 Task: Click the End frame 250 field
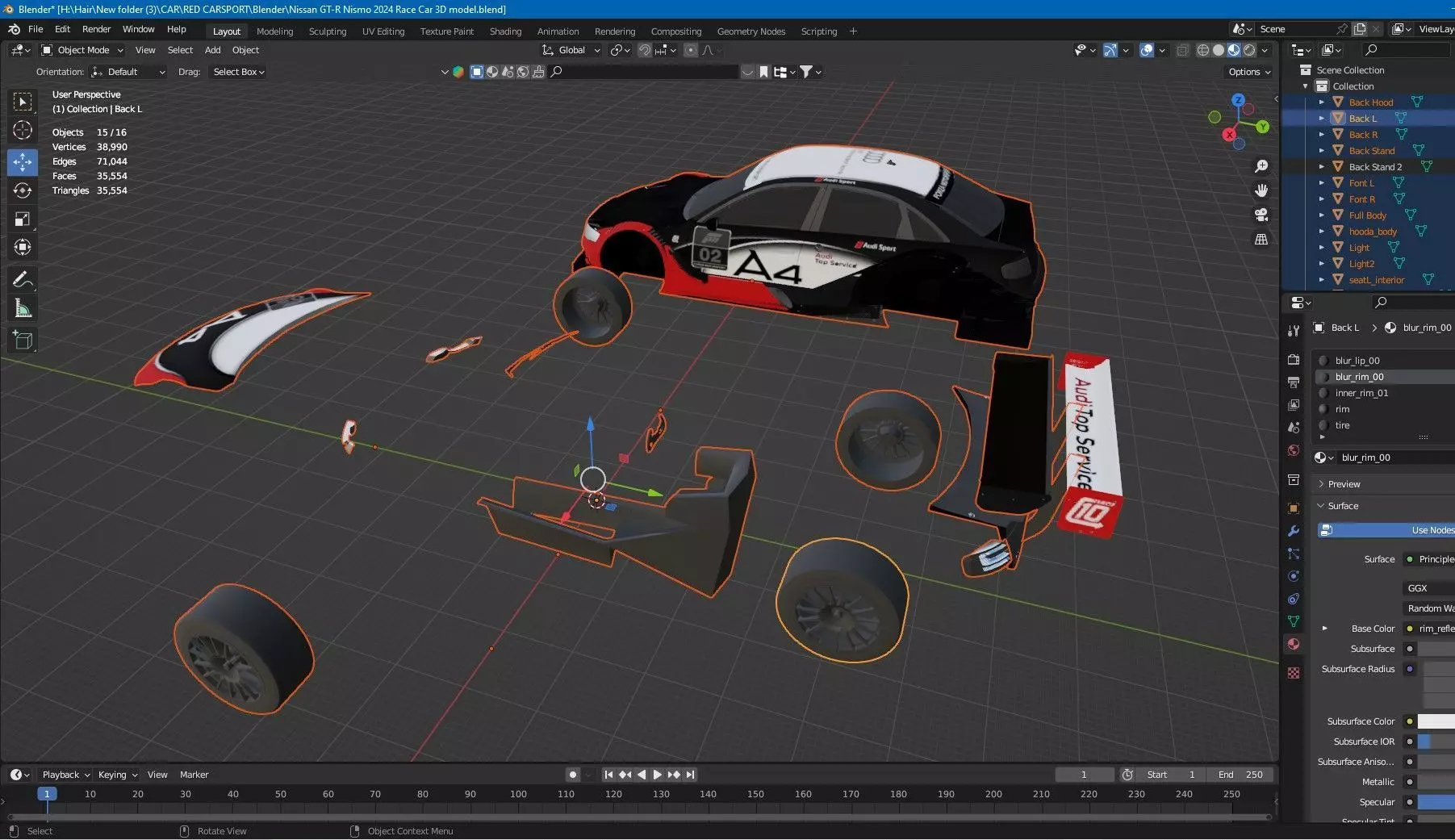point(1240,775)
